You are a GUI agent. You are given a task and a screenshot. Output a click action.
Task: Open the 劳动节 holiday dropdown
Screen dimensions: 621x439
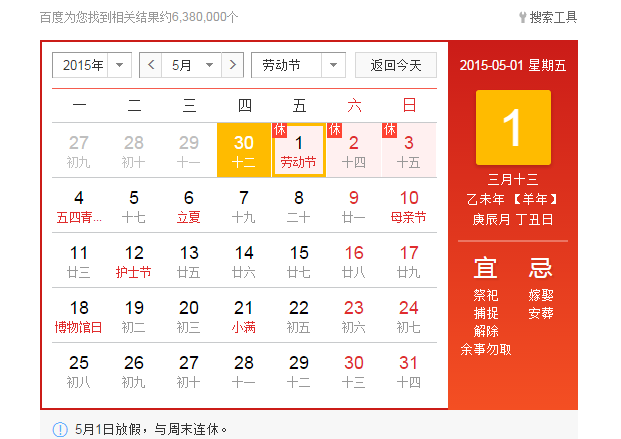[299, 65]
